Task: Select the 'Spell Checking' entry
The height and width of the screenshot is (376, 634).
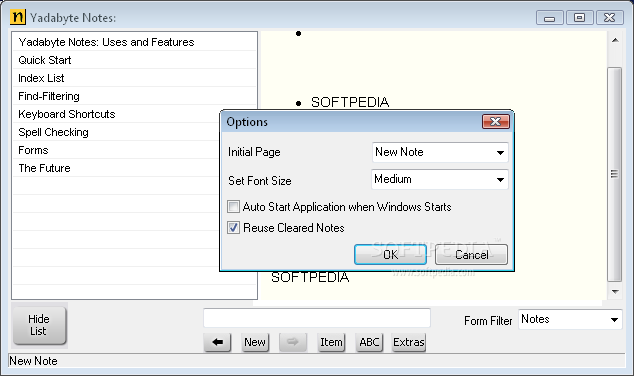Action: pos(117,132)
